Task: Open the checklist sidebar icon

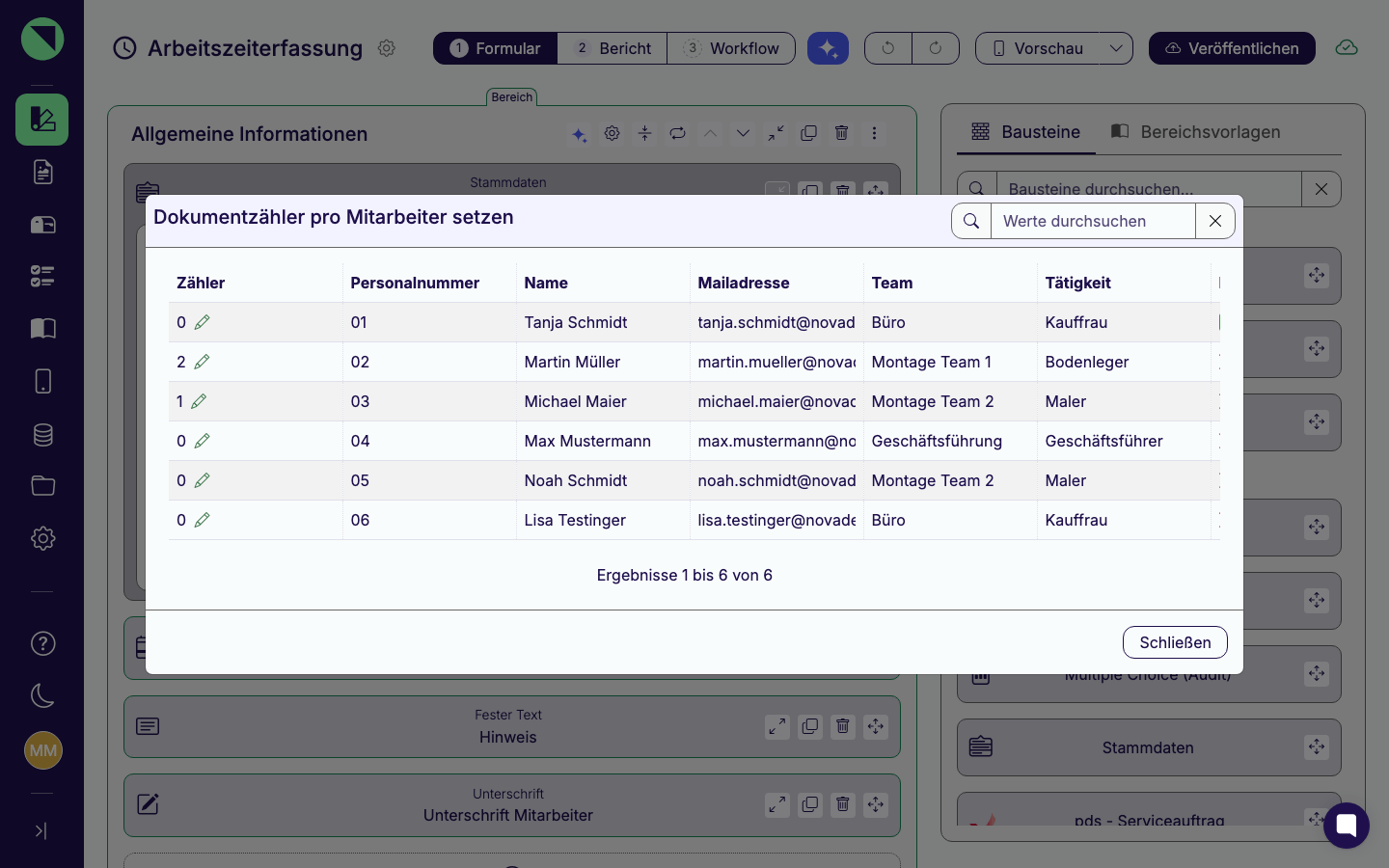Action: point(42,277)
